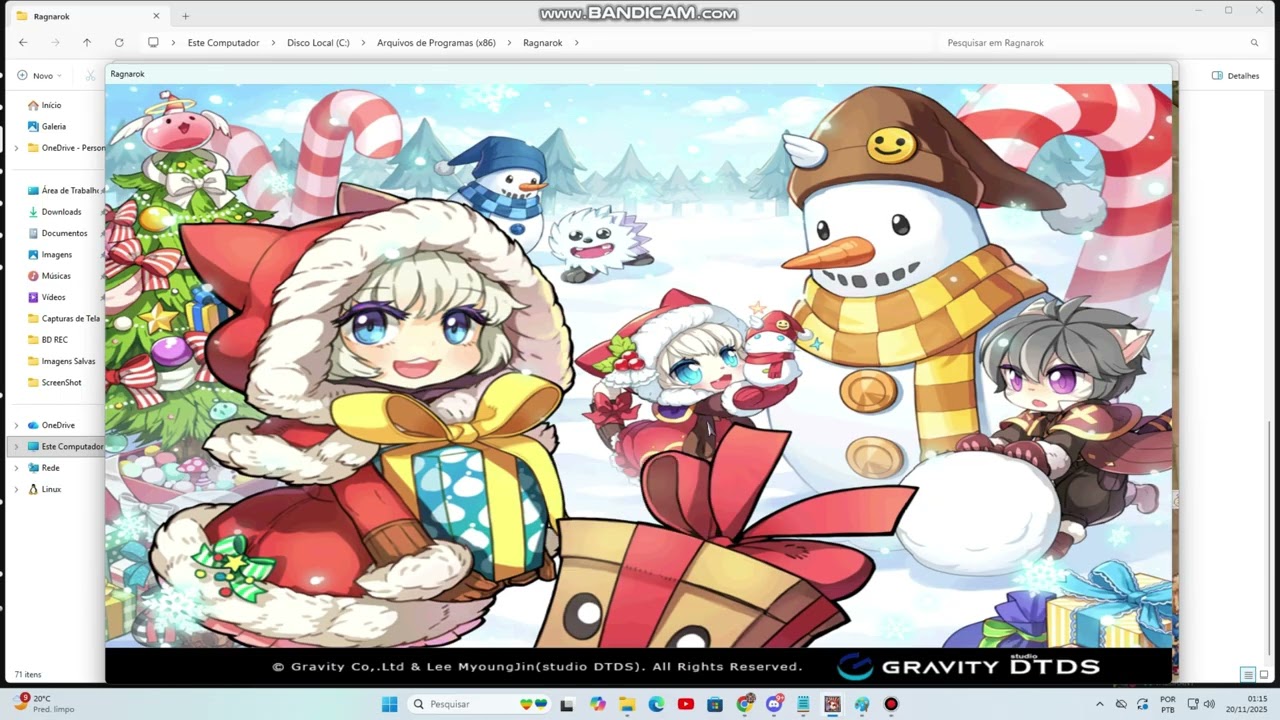Image resolution: width=1280 pixels, height=720 pixels.
Task: Select the Ragnarok tab in File Explorer
Action: (x=88, y=16)
